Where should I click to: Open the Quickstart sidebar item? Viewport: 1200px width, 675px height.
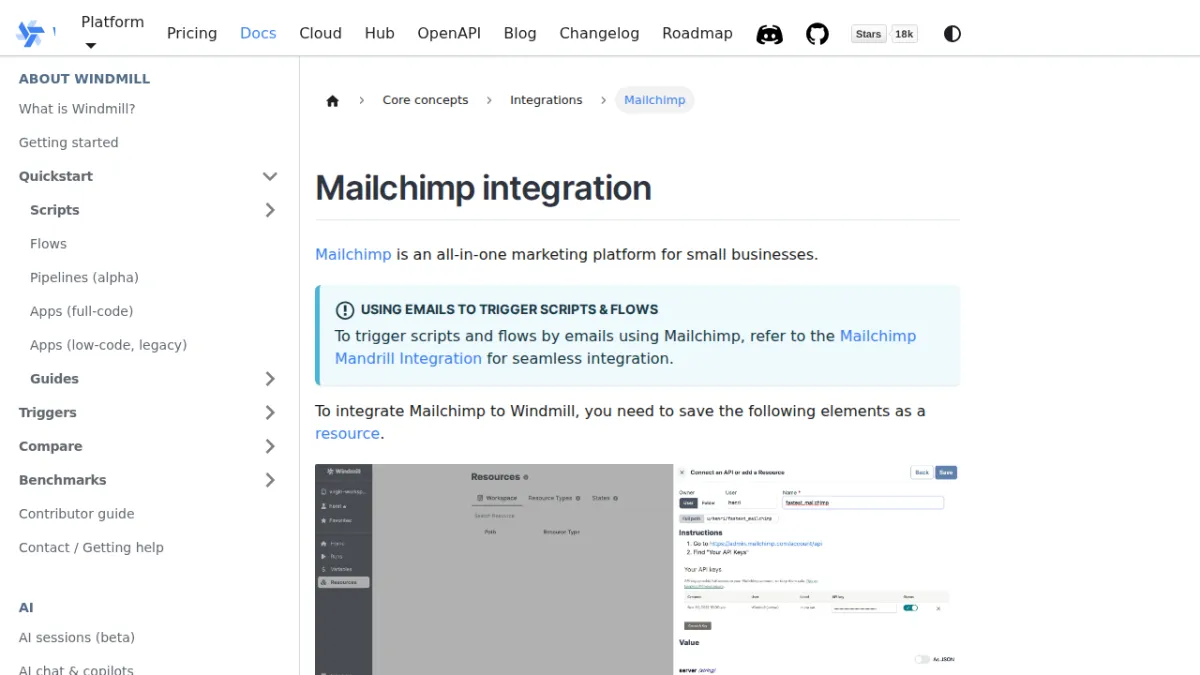tap(56, 176)
